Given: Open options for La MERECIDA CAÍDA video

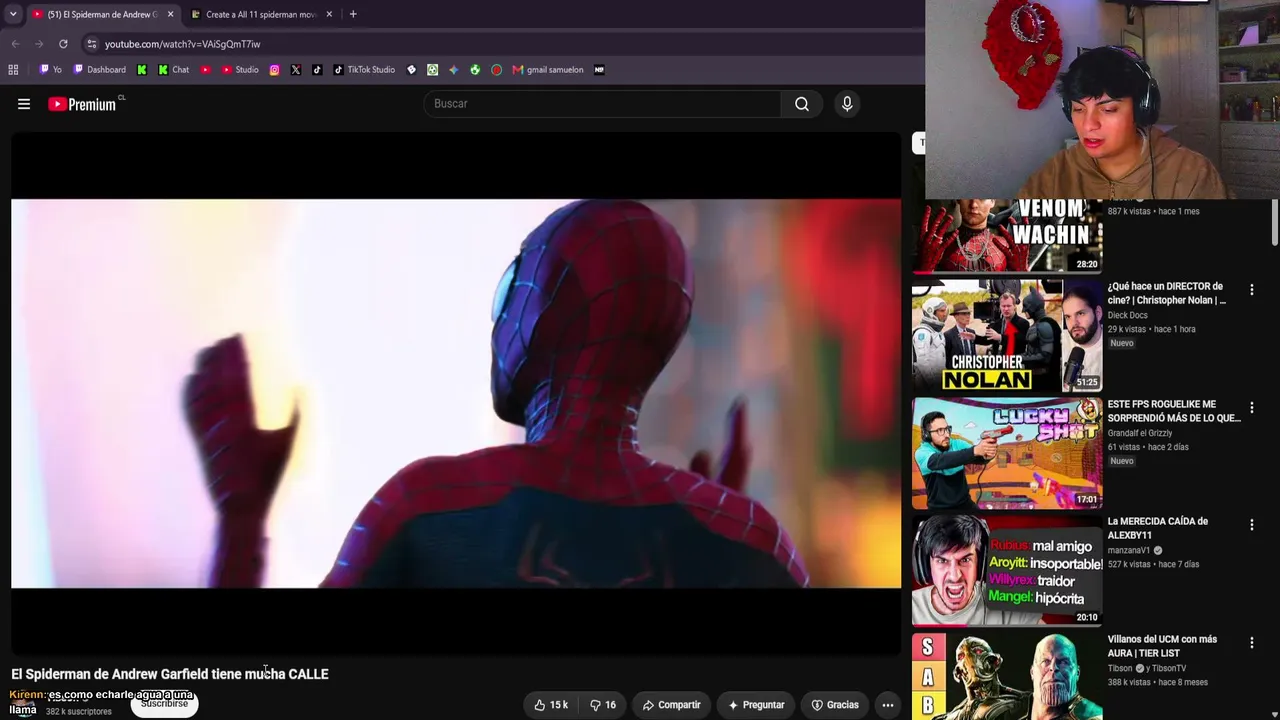Looking at the screenshot, I should click(1251, 525).
